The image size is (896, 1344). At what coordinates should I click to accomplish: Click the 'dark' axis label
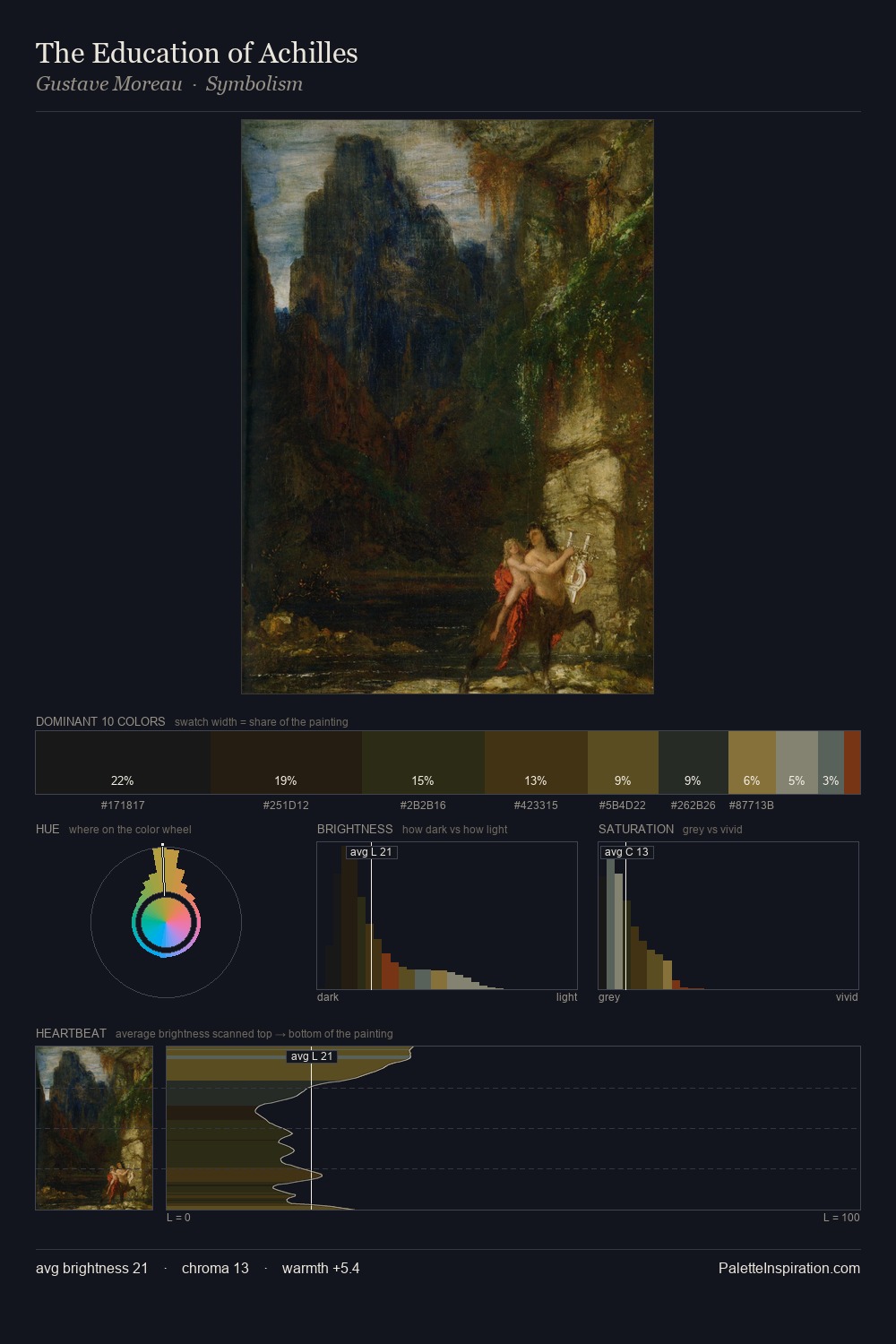328,997
